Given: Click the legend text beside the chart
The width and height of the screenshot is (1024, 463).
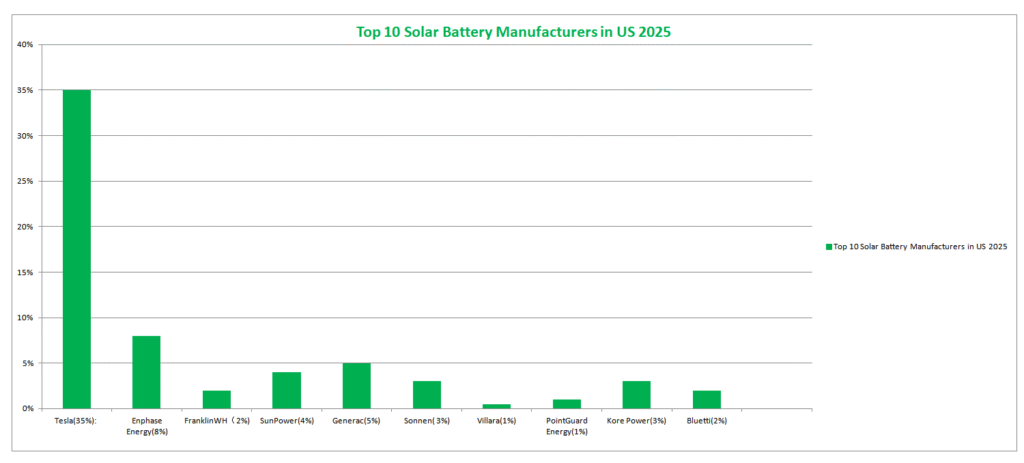Looking at the screenshot, I should pos(921,247).
